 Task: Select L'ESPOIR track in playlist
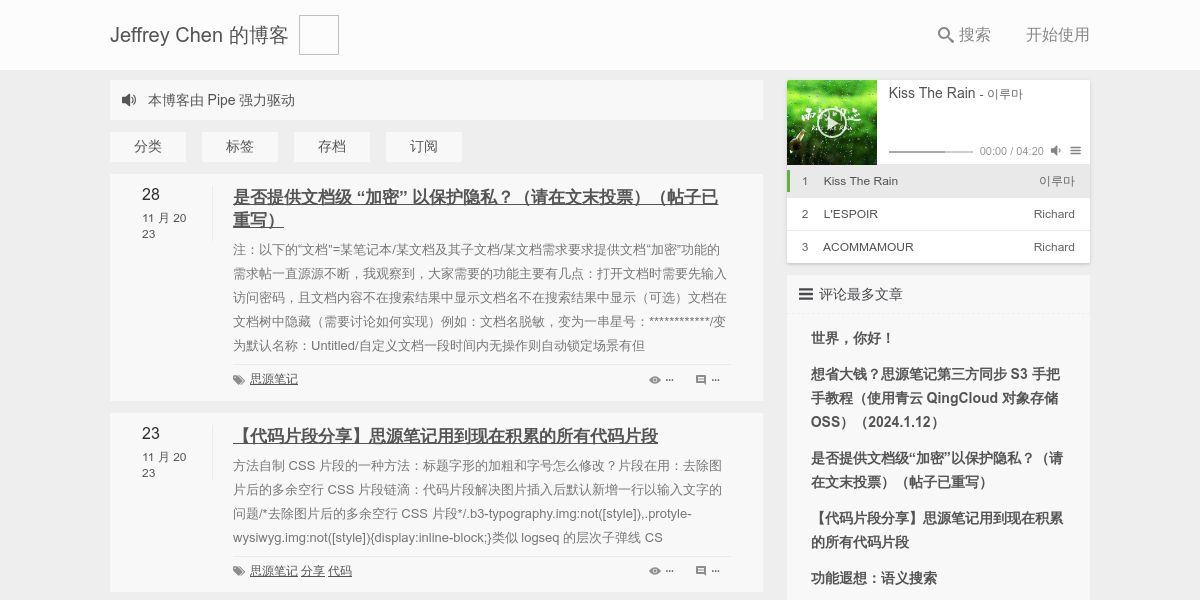(x=938, y=214)
